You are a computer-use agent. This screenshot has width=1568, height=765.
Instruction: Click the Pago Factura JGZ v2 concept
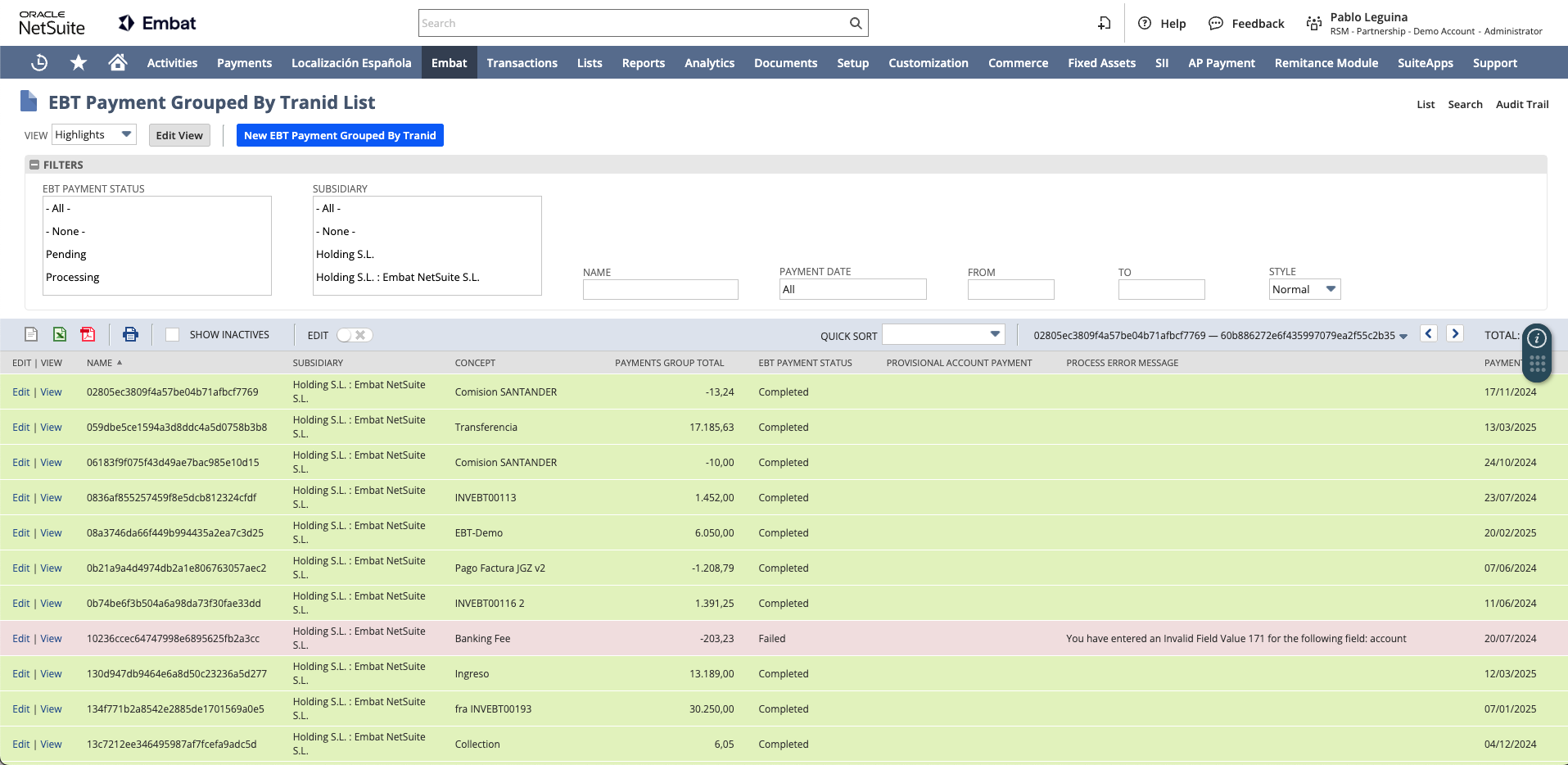coord(499,568)
